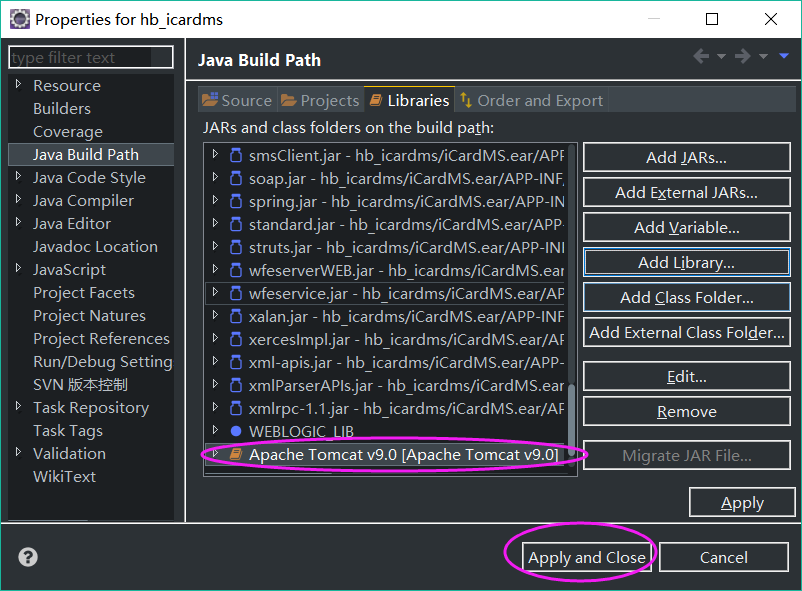The height and width of the screenshot is (591, 802).
Task: Expand the smsClient.jar entry
Action: (215, 154)
